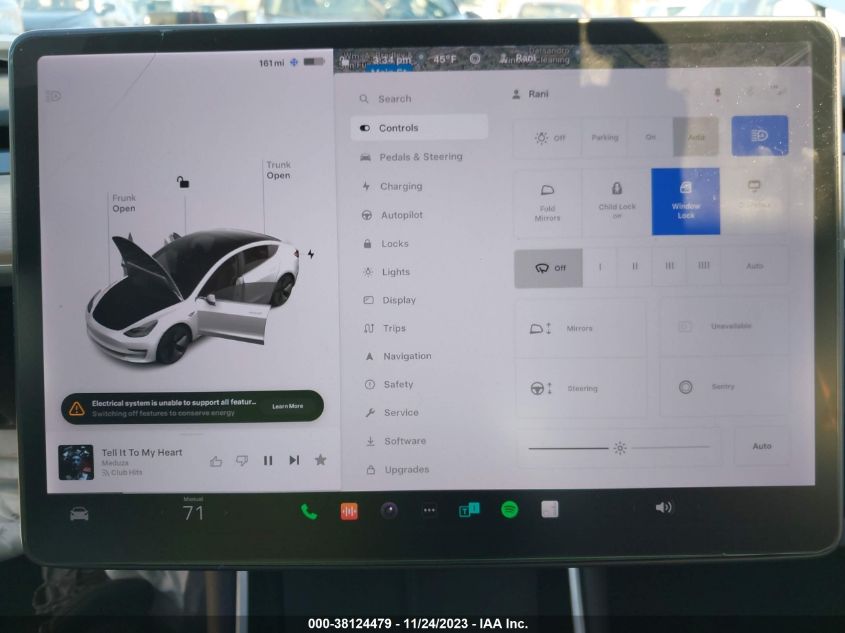This screenshot has height=633, width=845.
Task: Open Software menu
Action: pyautogui.click(x=396, y=441)
